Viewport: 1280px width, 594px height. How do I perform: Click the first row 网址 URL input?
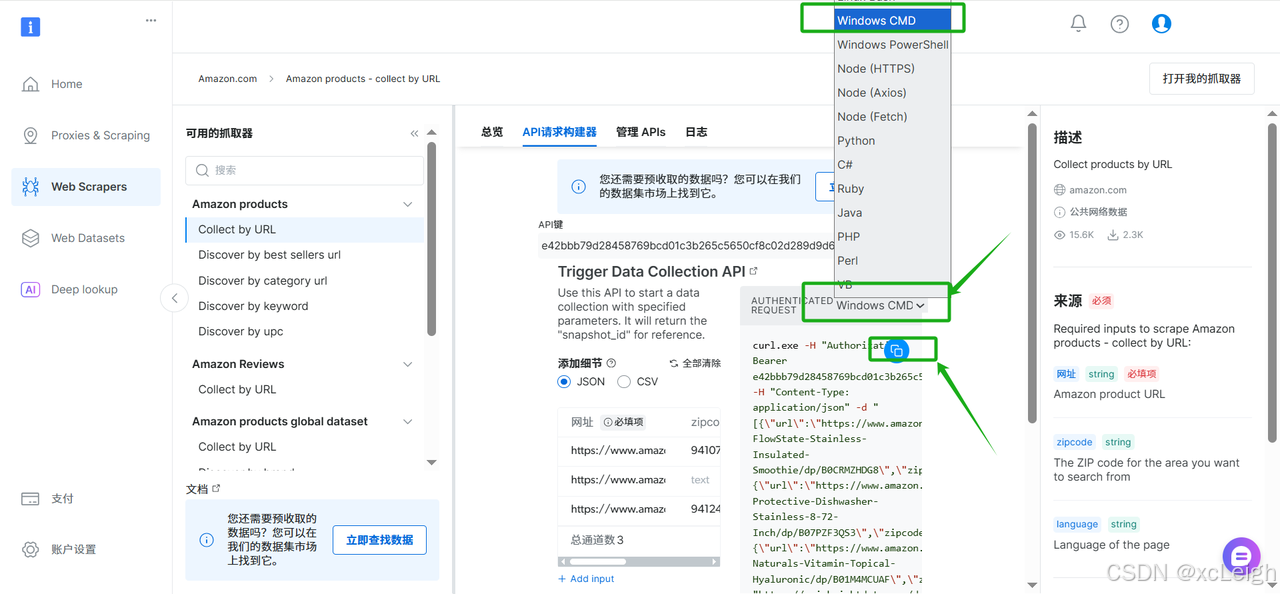coord(618,451)
